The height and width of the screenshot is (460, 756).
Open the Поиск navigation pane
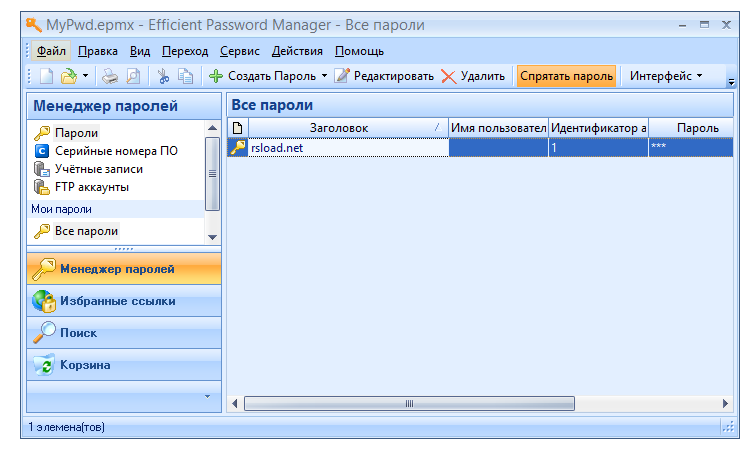click(x=124, y=333)
